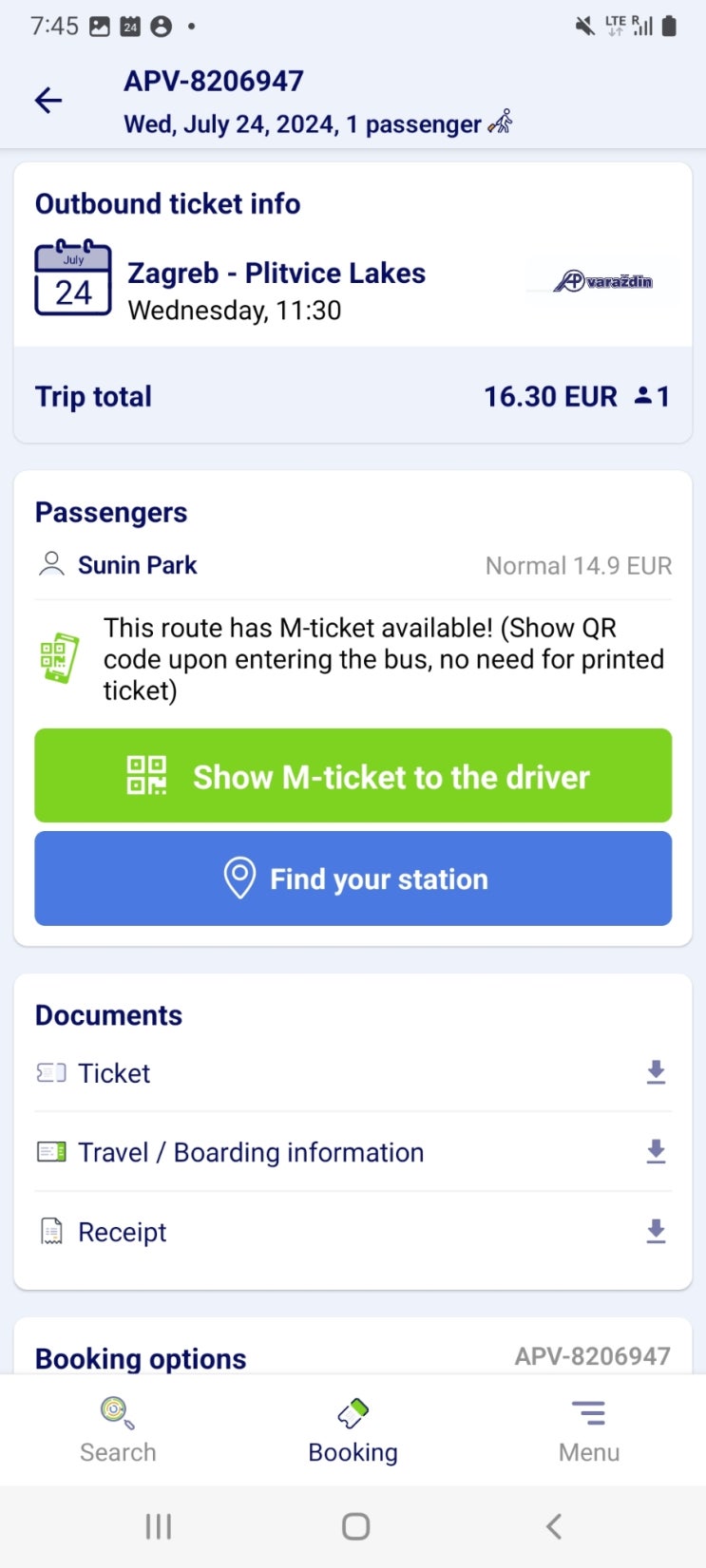Switch to the Booking tab

(x=353, y=1430)
